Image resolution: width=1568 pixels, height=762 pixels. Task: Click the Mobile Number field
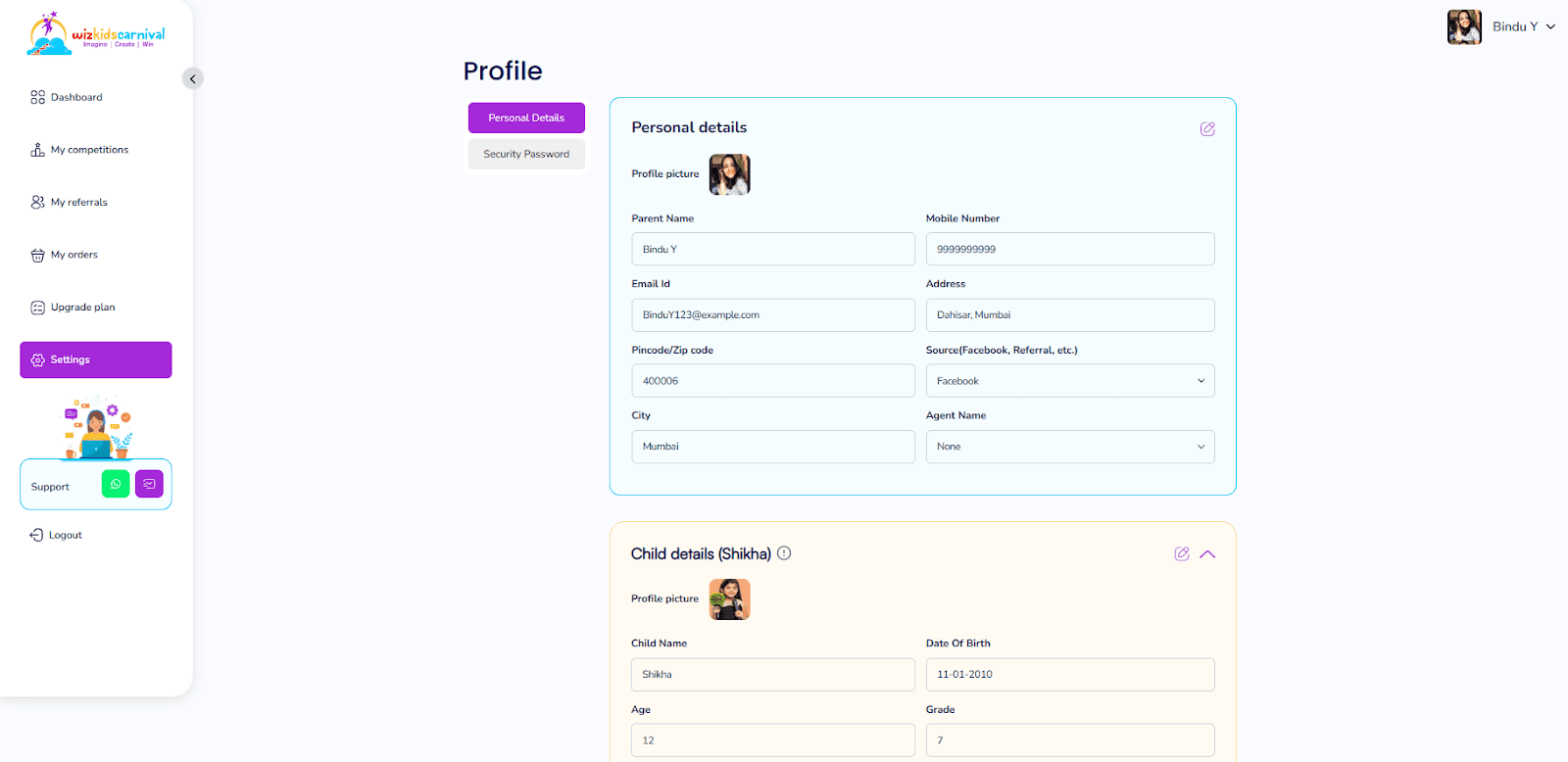point(1070,249)
